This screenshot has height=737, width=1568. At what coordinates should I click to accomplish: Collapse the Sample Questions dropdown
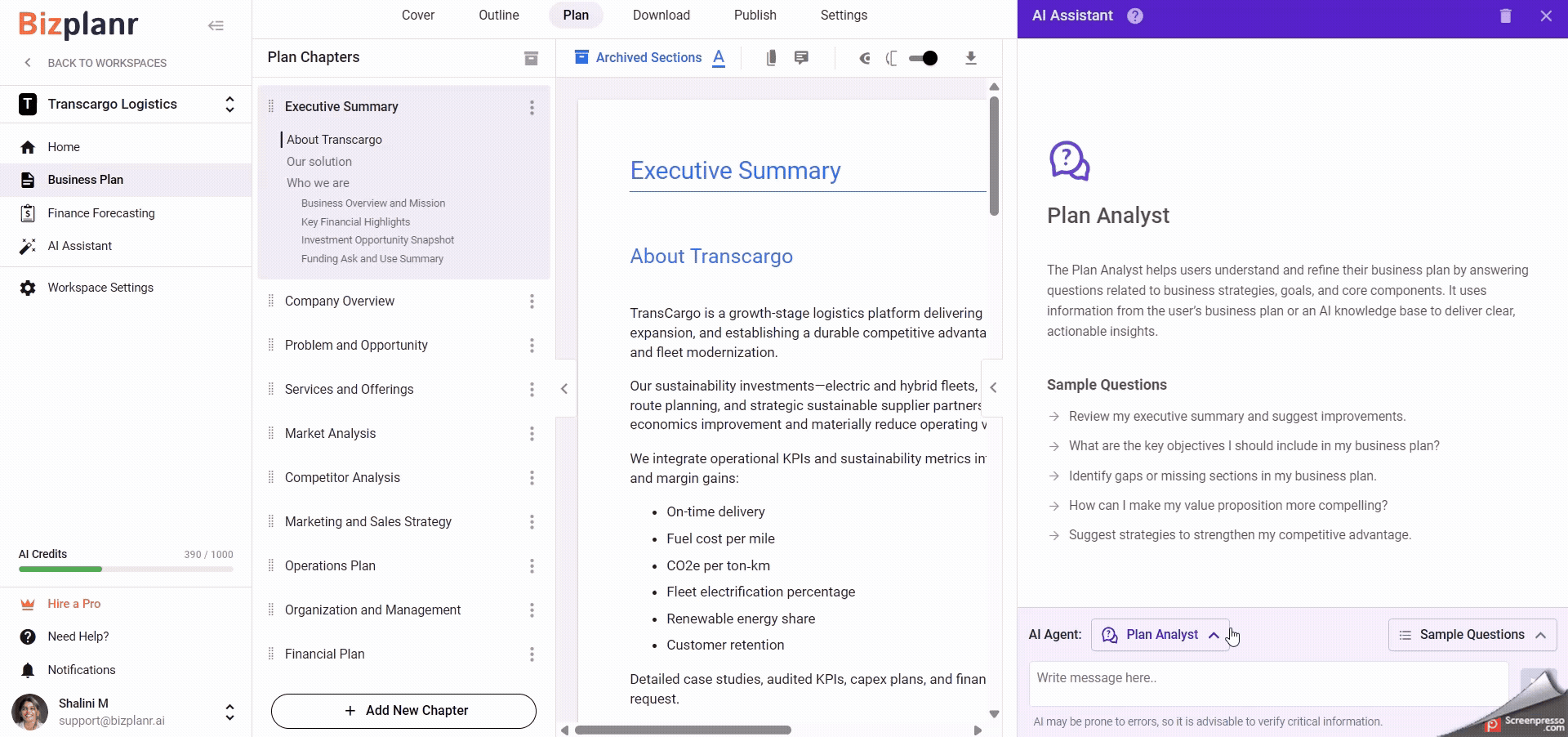[x=1472, y=635]
